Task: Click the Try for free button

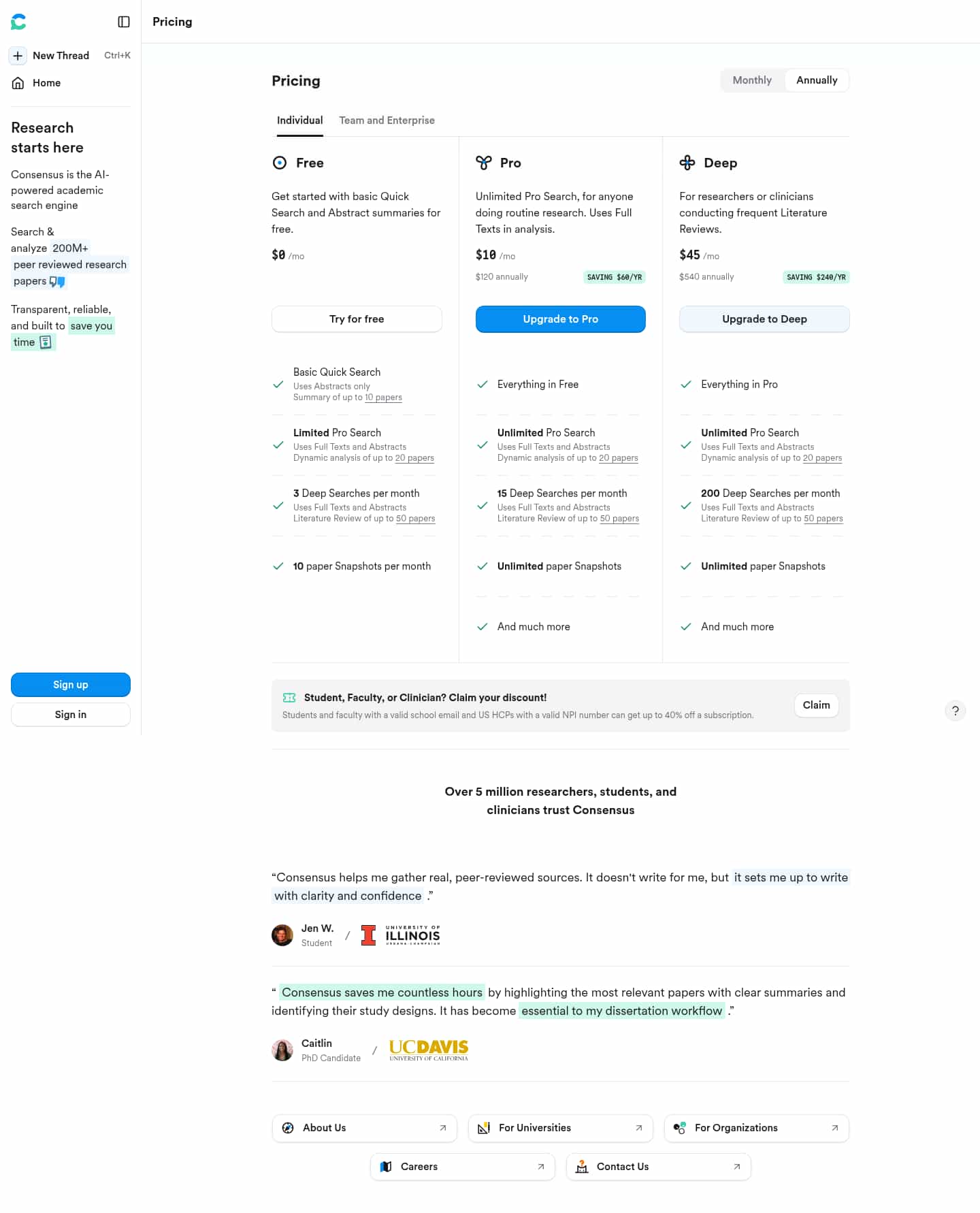Action: pos(357,319)
